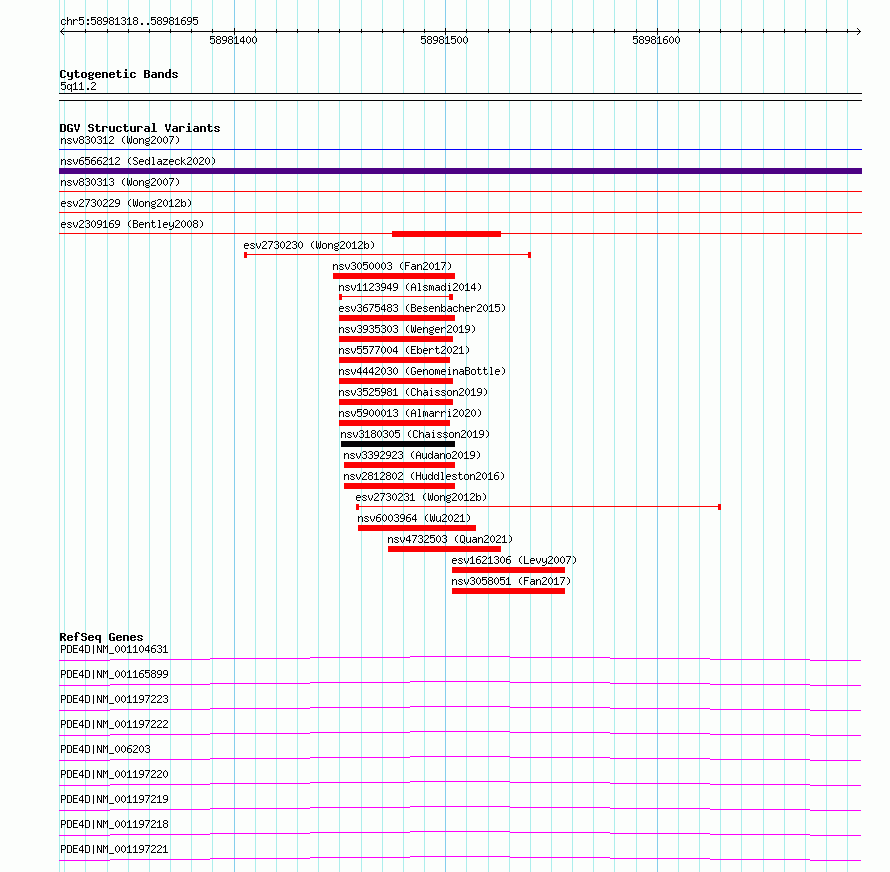Select variant nsv6566212 (Sedlazeck2020) label

(x=138, y=161)
